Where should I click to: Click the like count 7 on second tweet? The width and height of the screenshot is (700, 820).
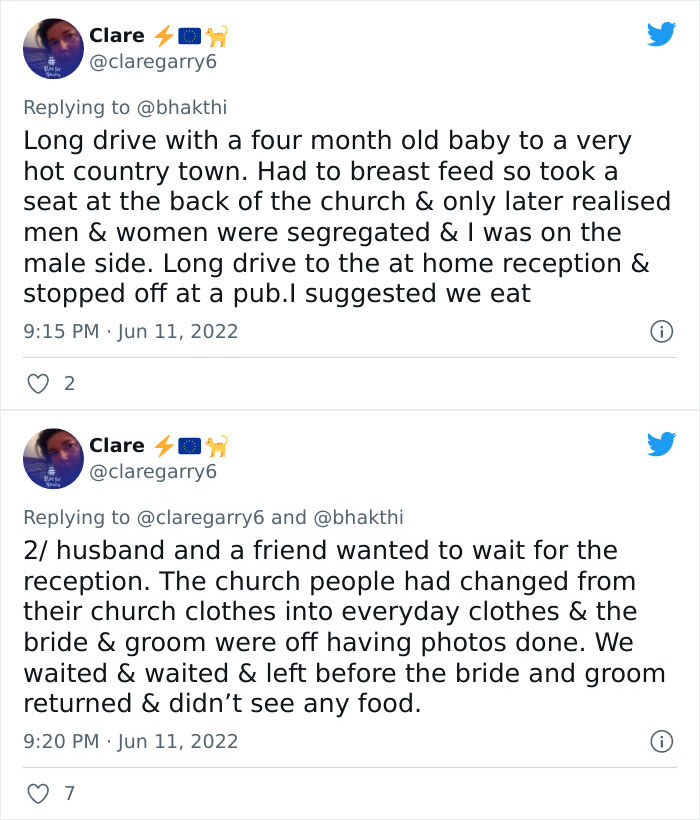pyautogui.click(x=69, y=793)
